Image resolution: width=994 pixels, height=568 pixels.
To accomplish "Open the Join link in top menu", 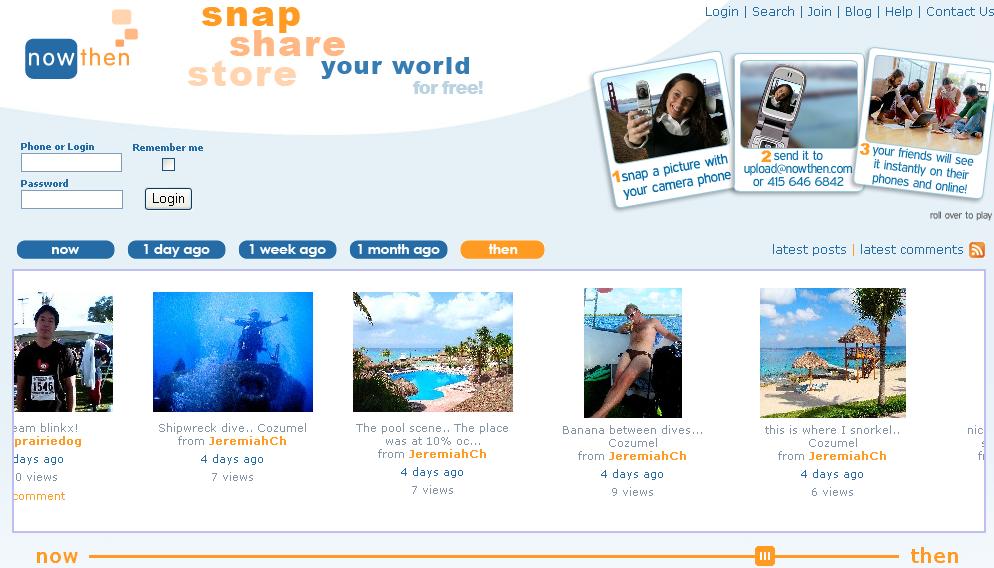I will click(x=819, y=11).
